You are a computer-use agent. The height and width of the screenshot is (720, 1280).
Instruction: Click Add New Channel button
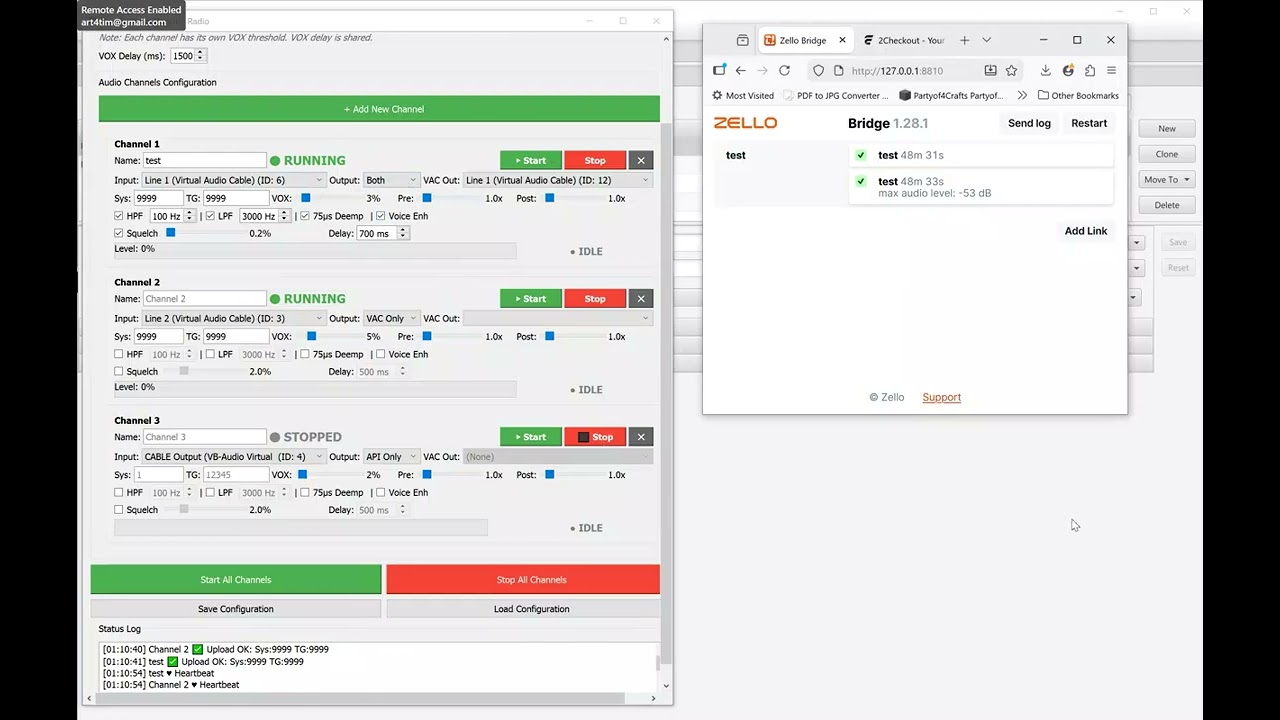(x=379, y=109)
